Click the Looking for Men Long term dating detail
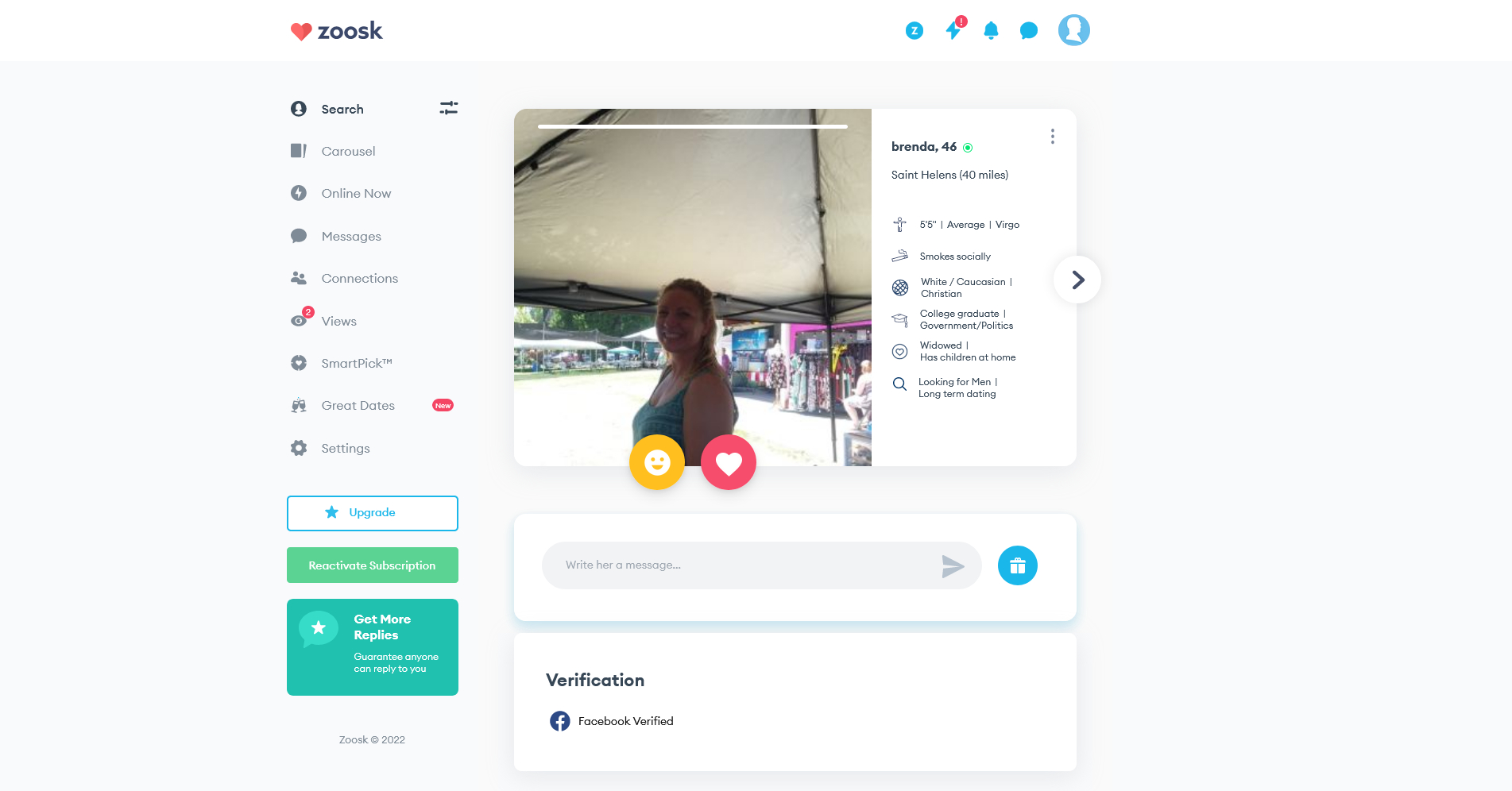This screenshot has height=791, width=1512. coord(957,388)
